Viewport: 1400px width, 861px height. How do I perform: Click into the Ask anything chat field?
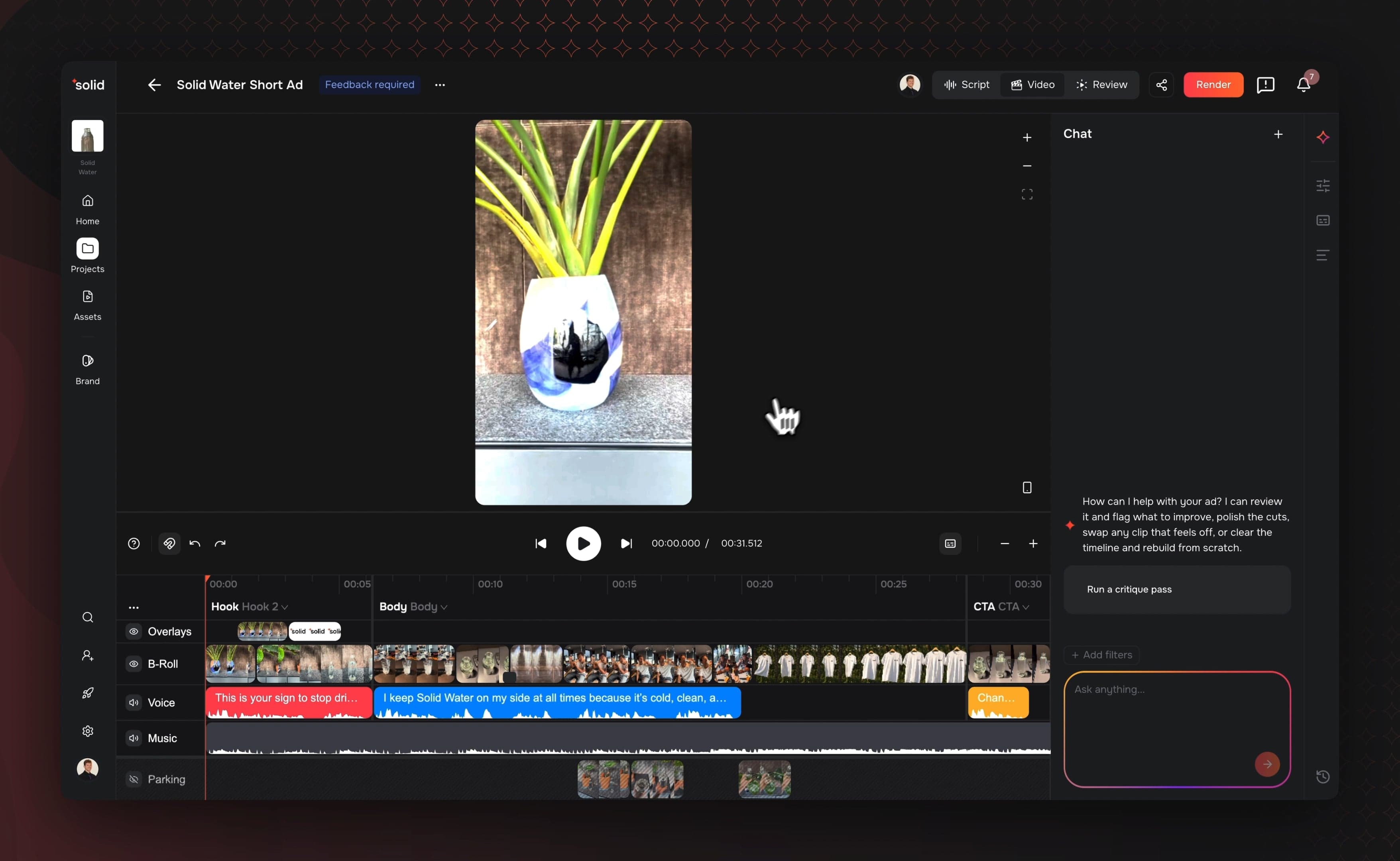[1177, 729]
